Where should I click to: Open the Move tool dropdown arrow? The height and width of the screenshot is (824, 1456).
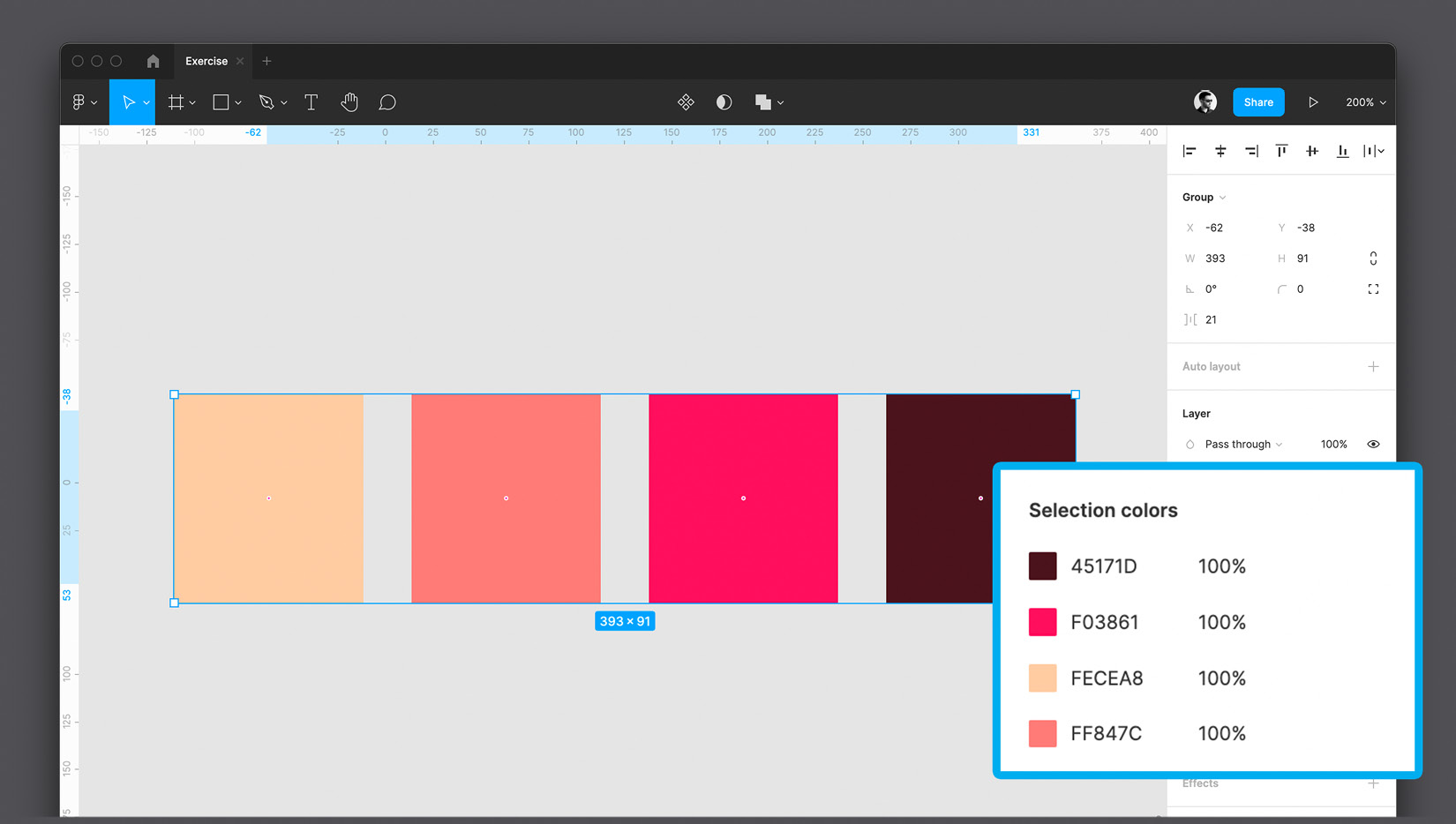pos(146,101)
